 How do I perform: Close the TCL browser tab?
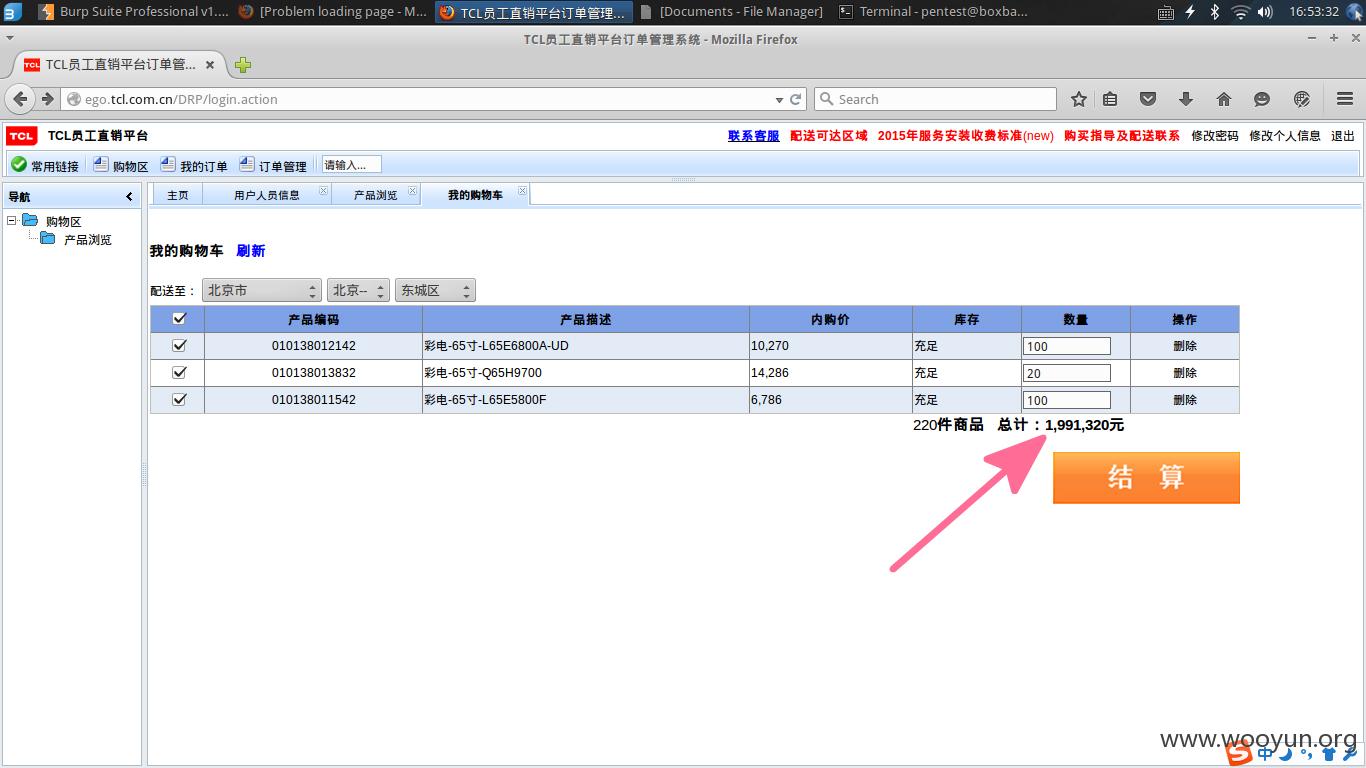click(210, 65)
